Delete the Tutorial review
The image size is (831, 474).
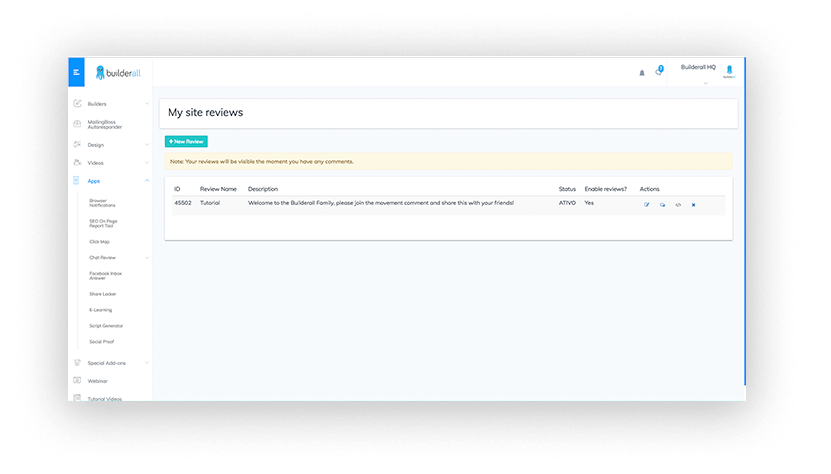click(x=693, y=204)
